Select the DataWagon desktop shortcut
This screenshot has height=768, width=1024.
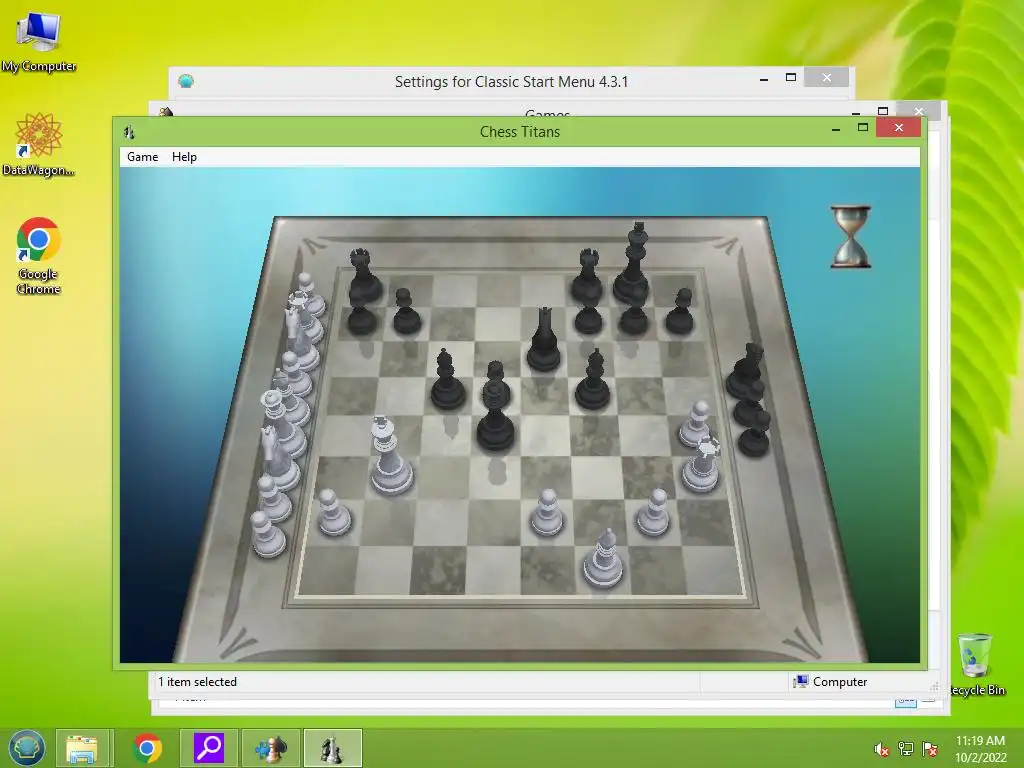(x=39, y=144)
